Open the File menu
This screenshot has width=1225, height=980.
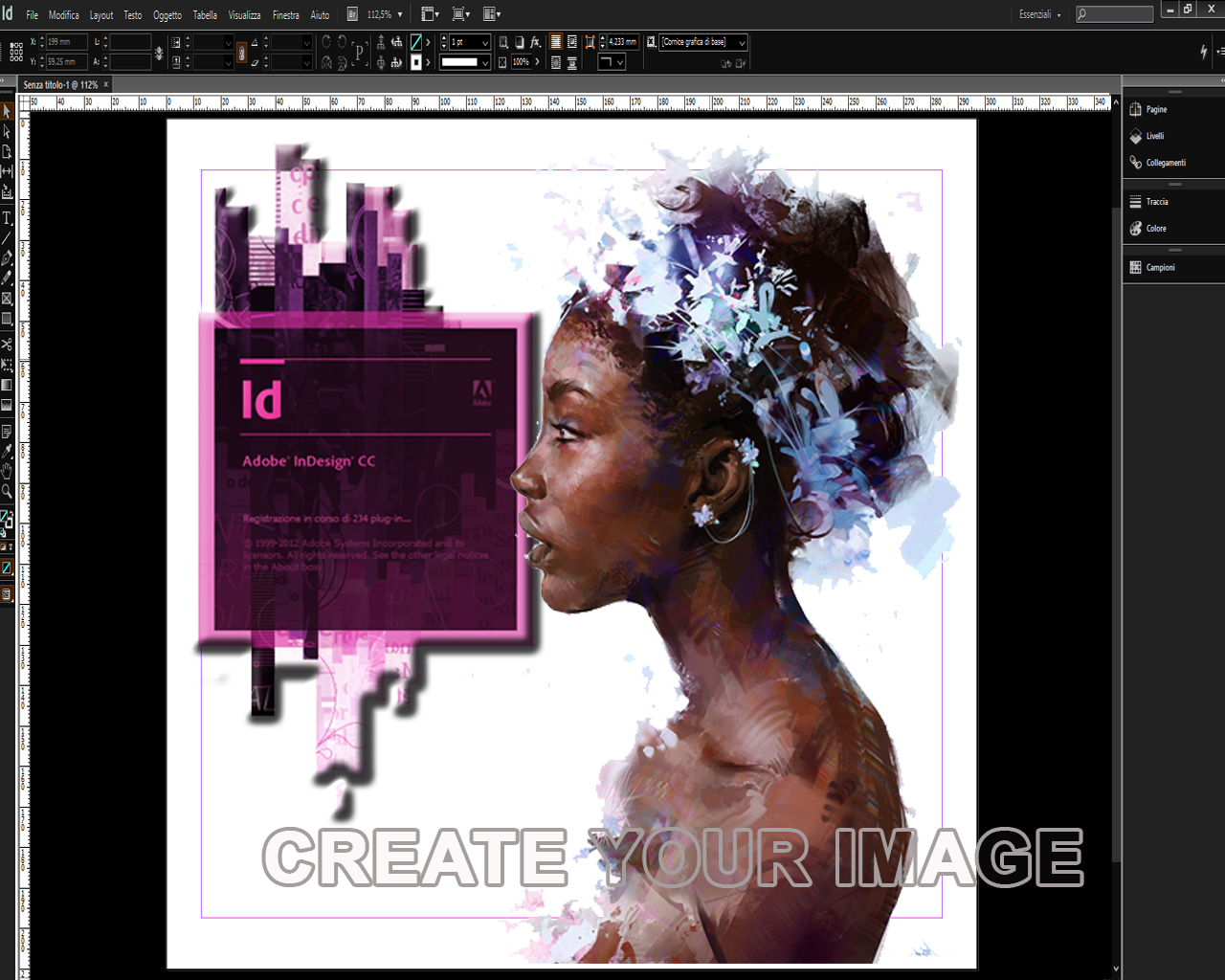click(x=32, y=15)
